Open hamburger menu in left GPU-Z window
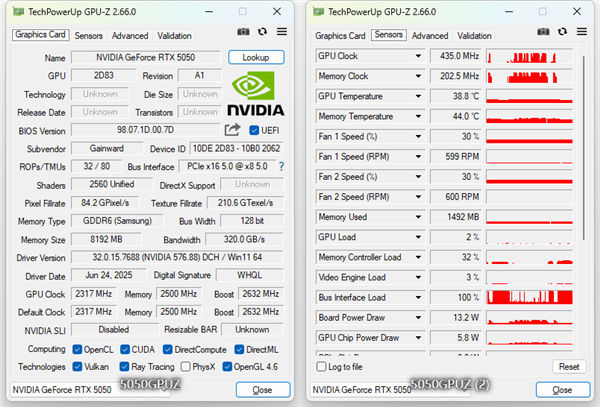 click(282, 32)
